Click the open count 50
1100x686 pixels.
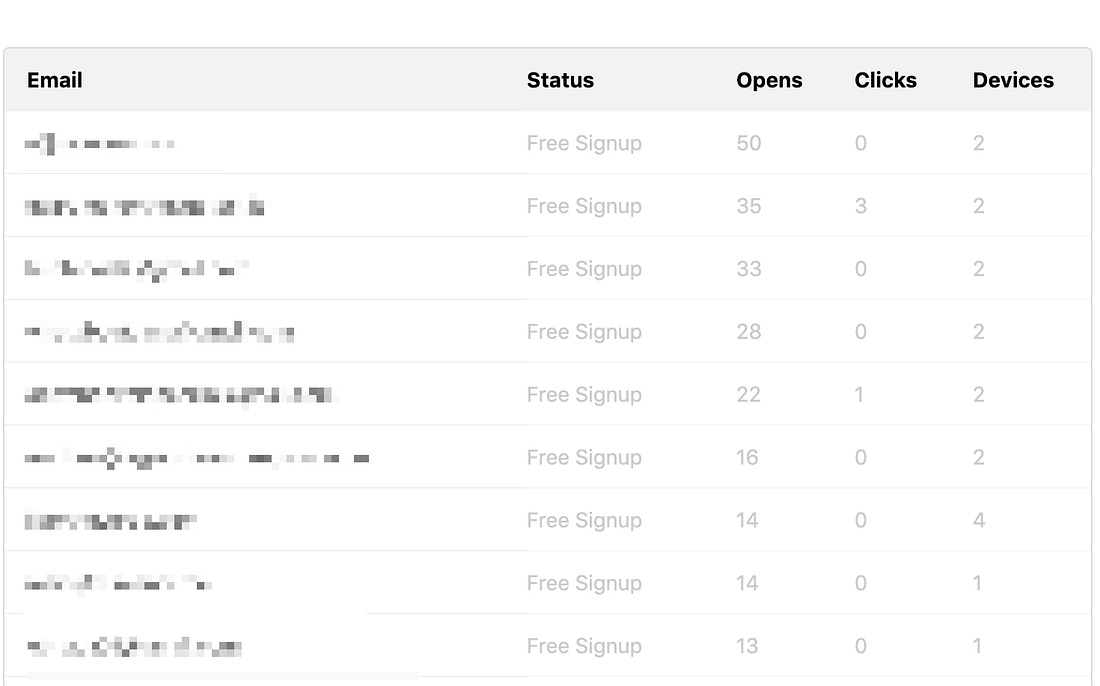[x=749, y=143]
